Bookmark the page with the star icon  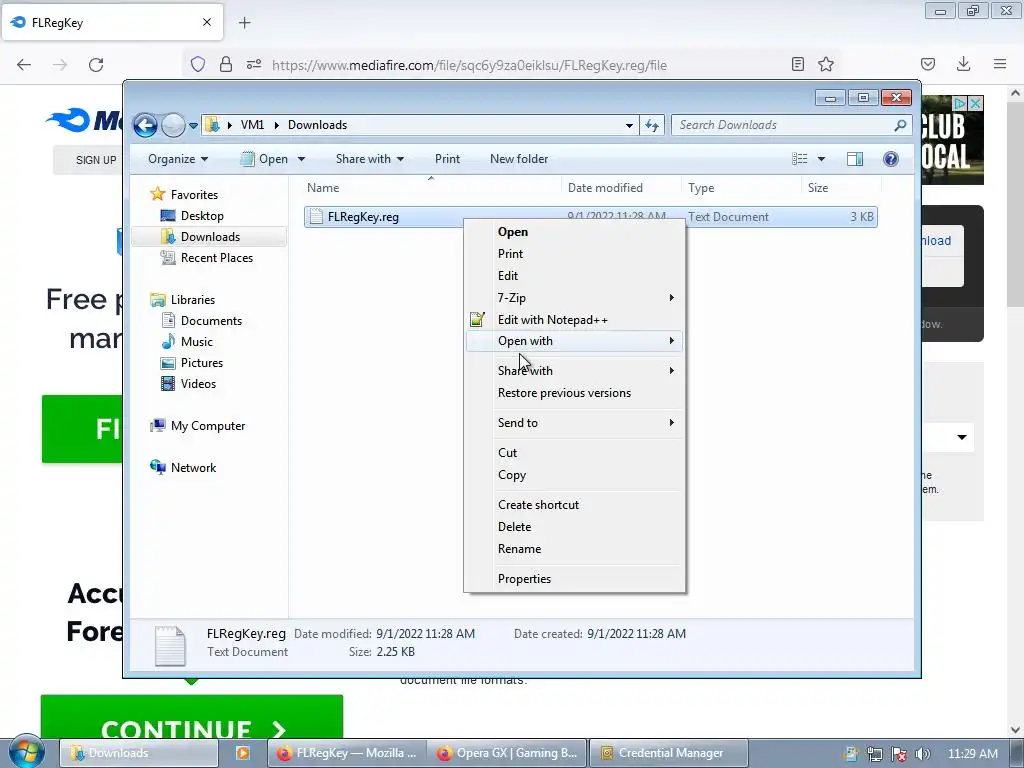click(x=825, y=64)
